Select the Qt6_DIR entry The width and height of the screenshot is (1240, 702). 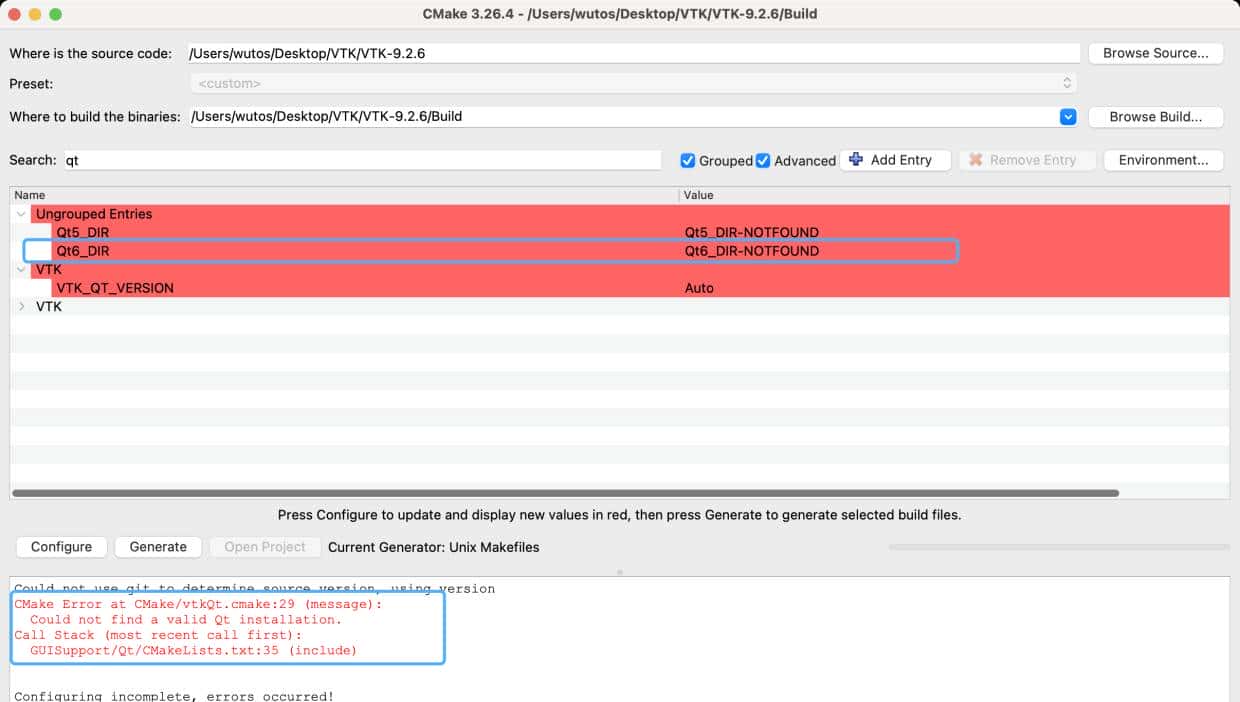[x=83, y=251]
